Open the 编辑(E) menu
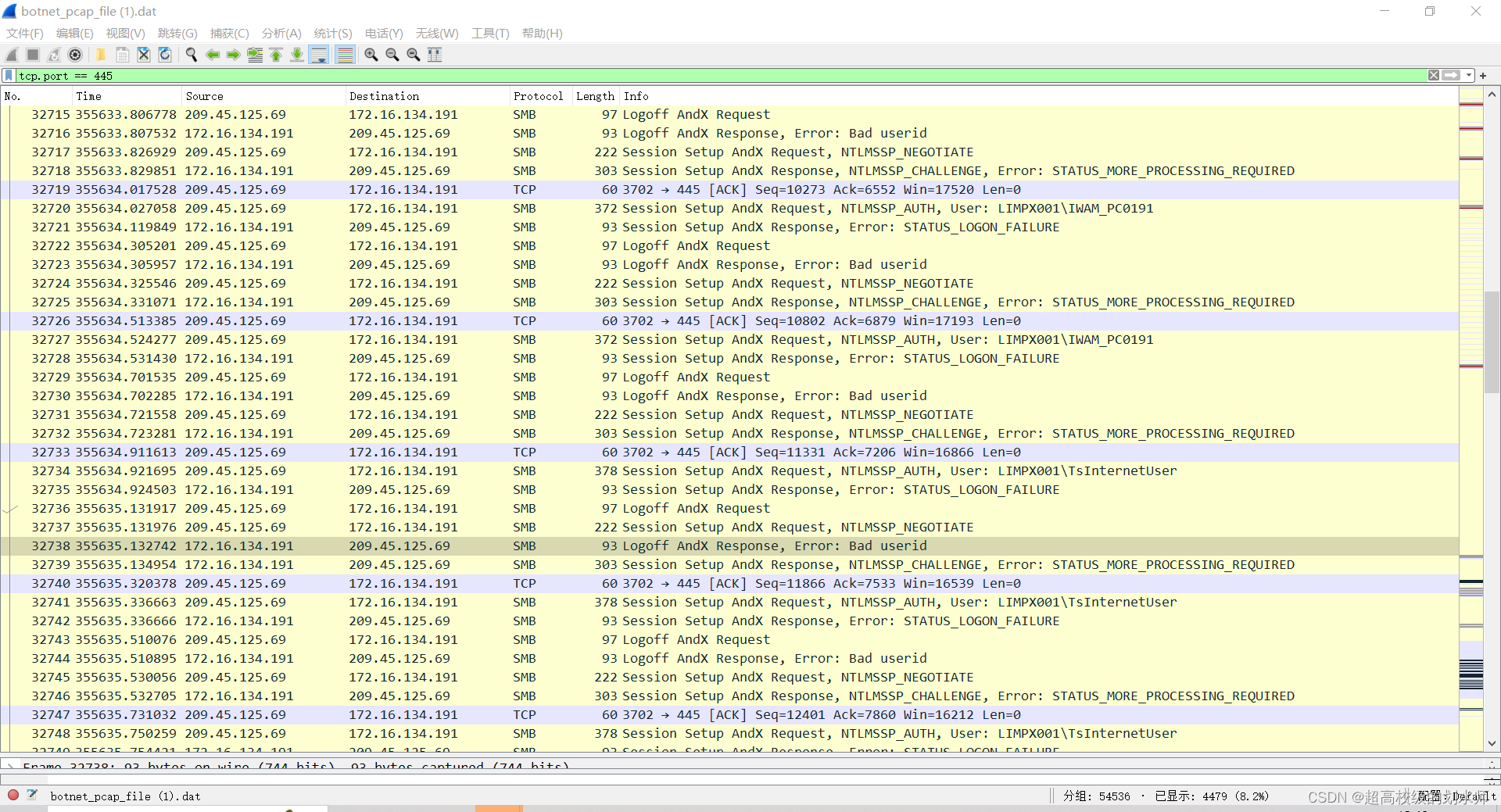1501x812 pixels. pos(75,34)
